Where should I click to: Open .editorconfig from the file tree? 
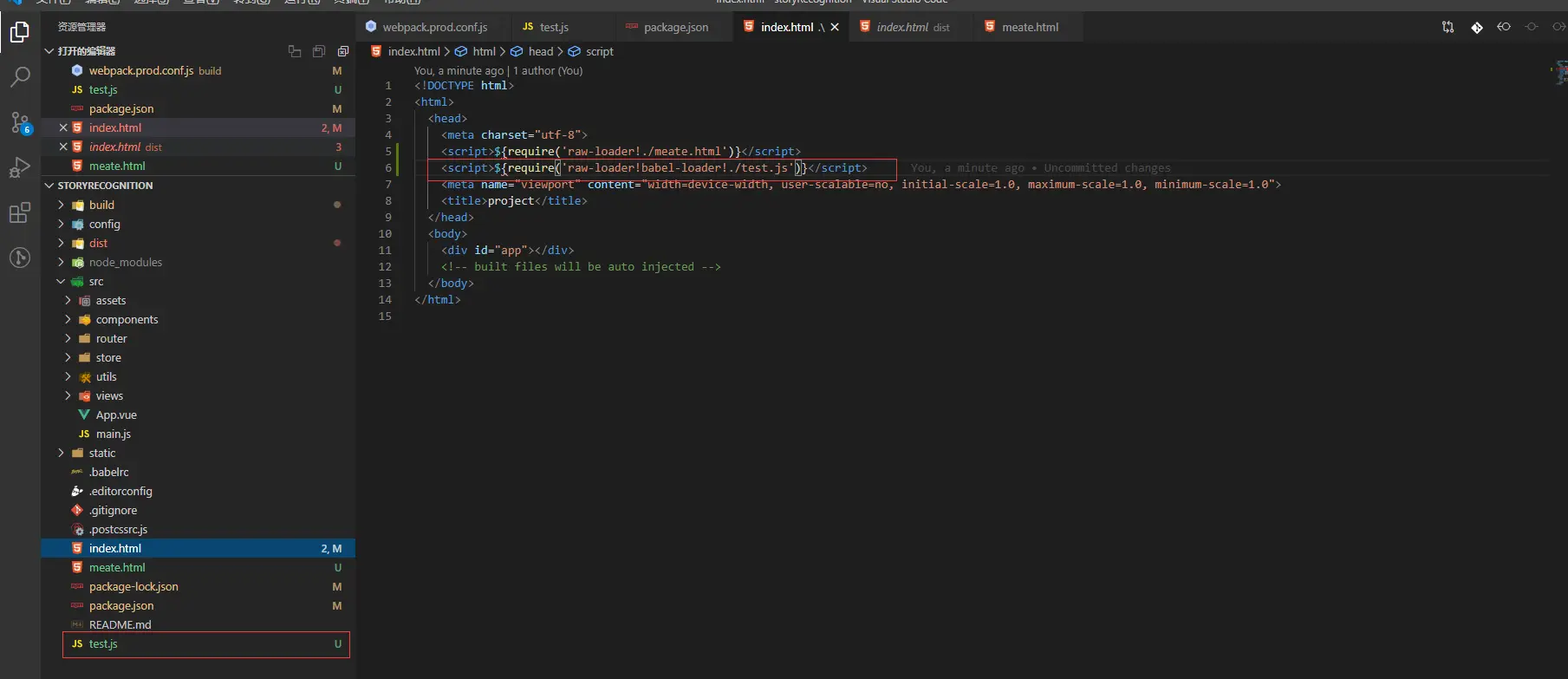pos(198,491)
